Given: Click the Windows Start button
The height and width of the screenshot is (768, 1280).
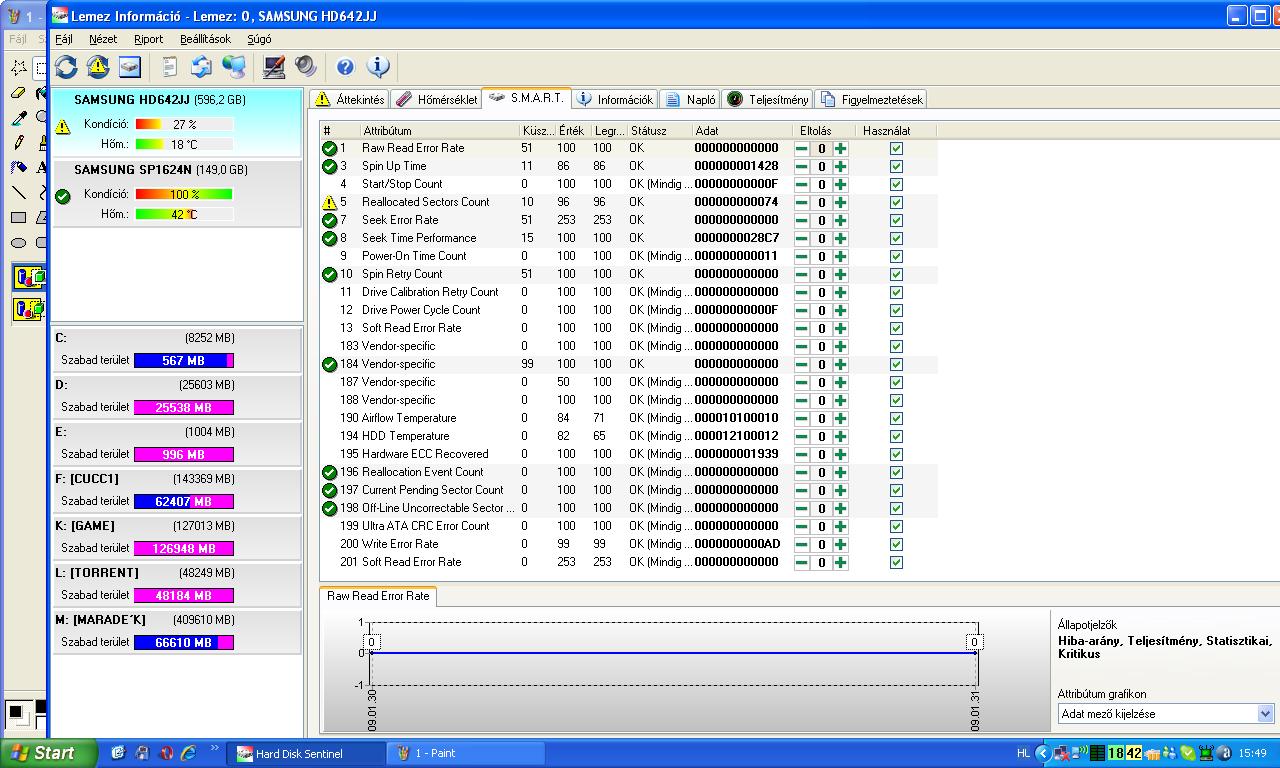Looking at the screenshot, I should [49, 753].
